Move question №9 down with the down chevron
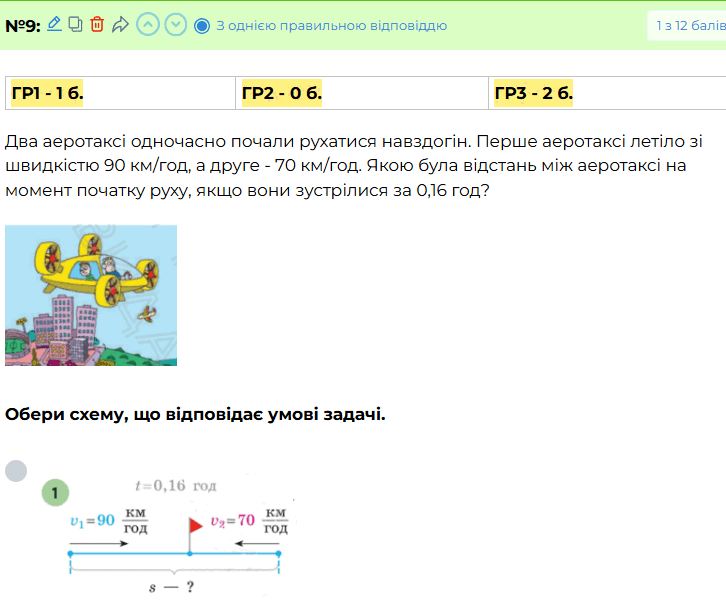 coord(175,25)
